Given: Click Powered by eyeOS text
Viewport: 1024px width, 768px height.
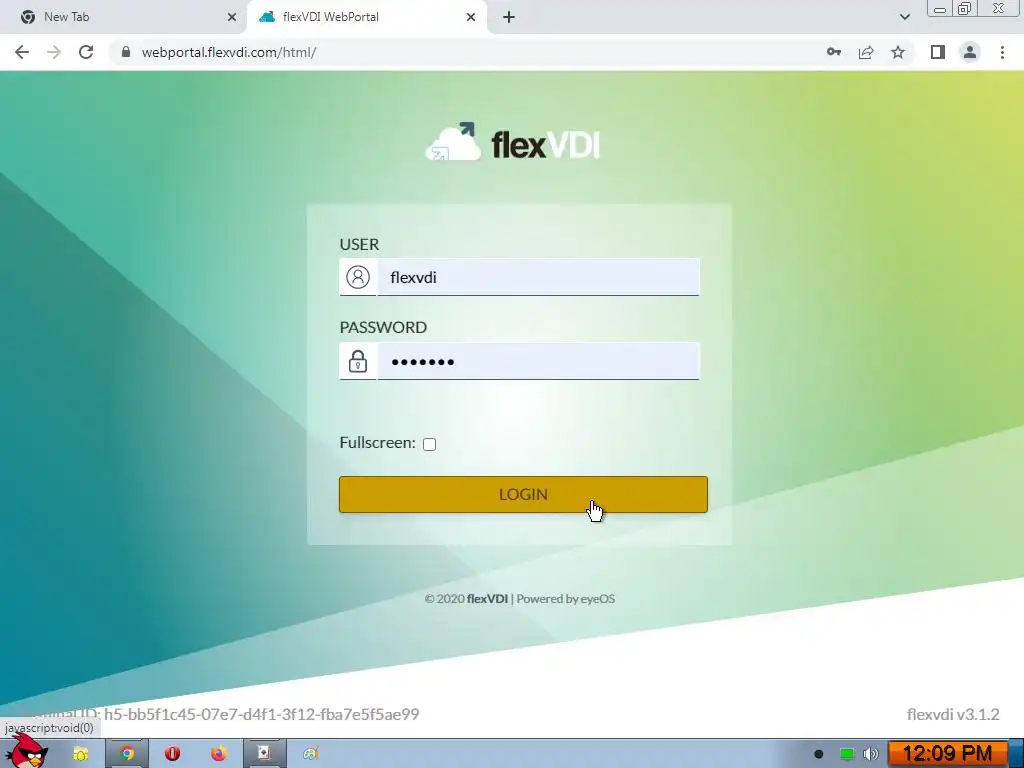Looking at the screenshot, I should (566, 599).
